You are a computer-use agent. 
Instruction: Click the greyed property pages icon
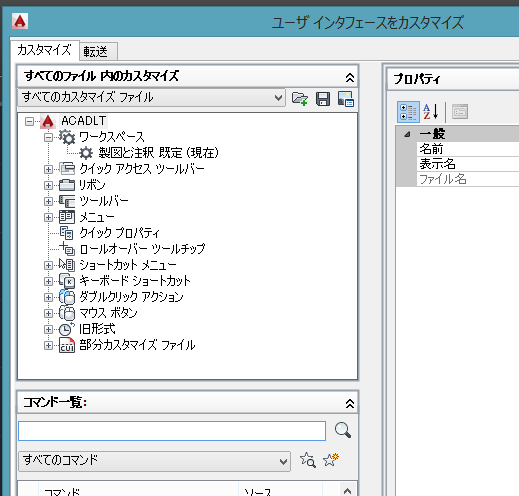coord(460,112)
